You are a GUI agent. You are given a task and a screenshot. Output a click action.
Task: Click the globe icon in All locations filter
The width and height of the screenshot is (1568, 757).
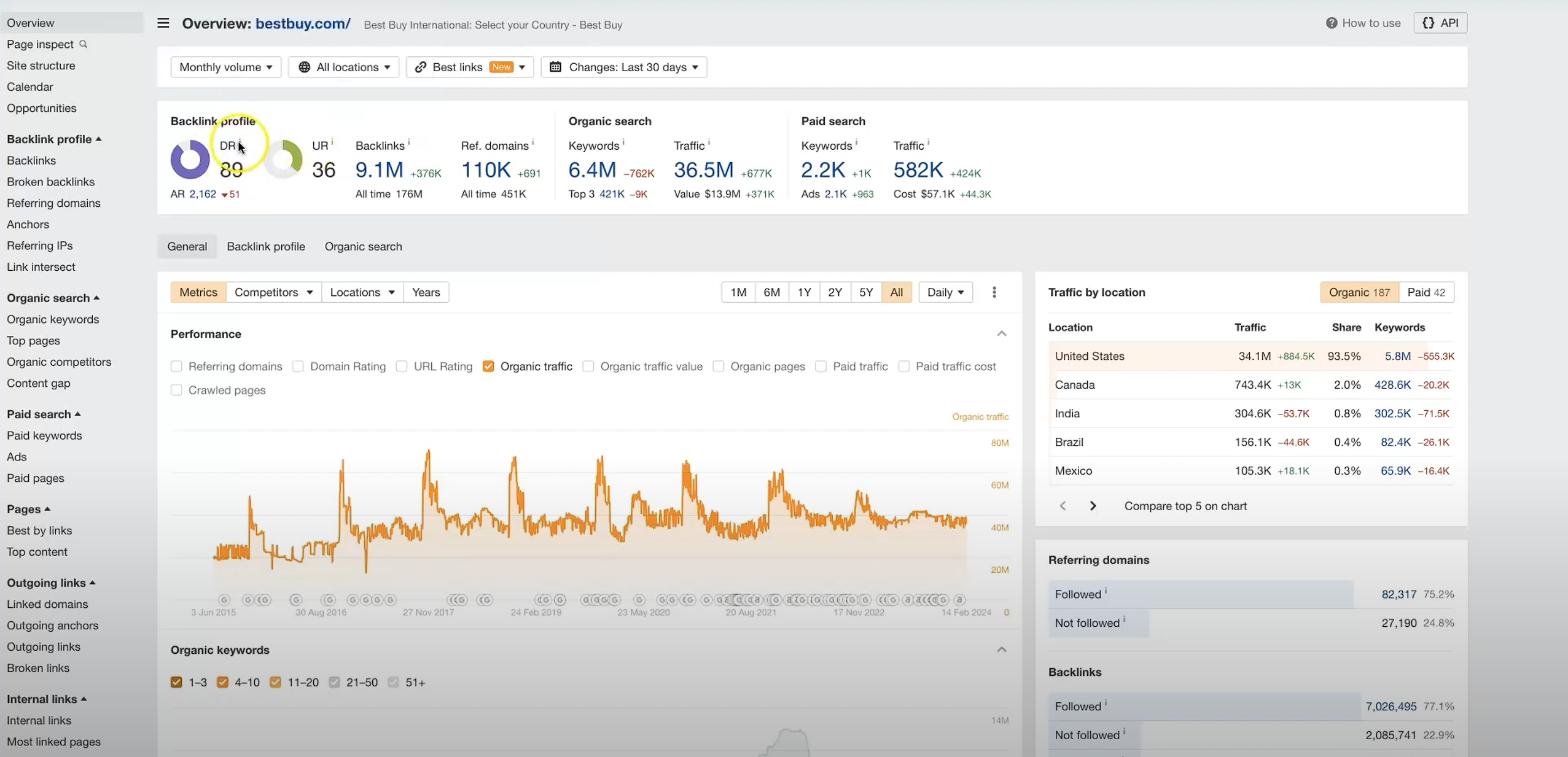click(x=303, y=67)
